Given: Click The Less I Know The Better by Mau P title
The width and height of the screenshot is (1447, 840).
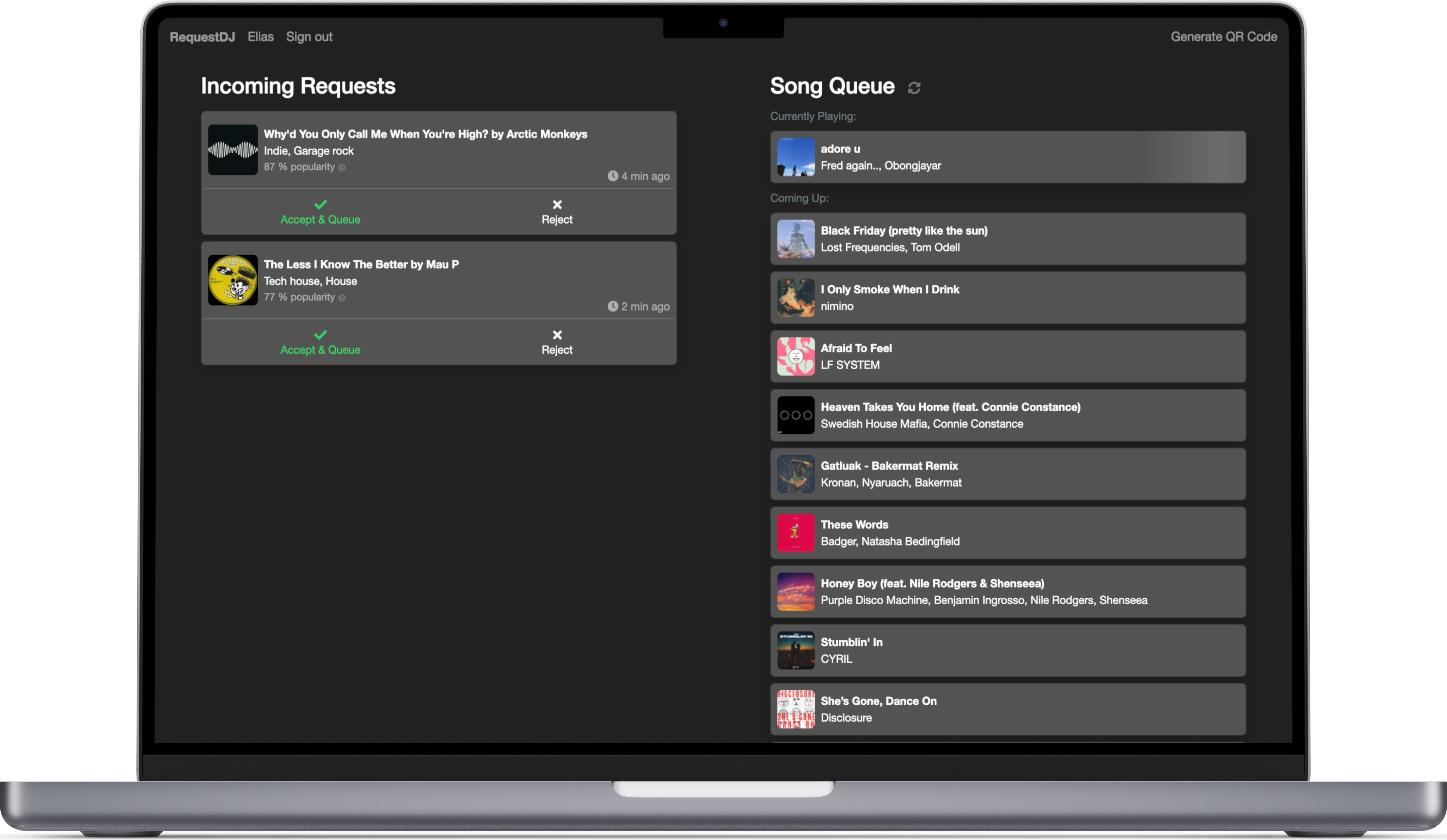Looking at the screenshot, I should pyautogui.click(x=361, y=265).
